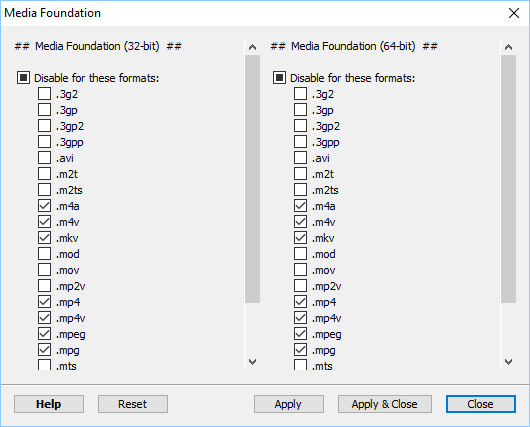Click the 32-bit panel scroll down arrow
530x427 pixels.
click(x=252, y=362)
